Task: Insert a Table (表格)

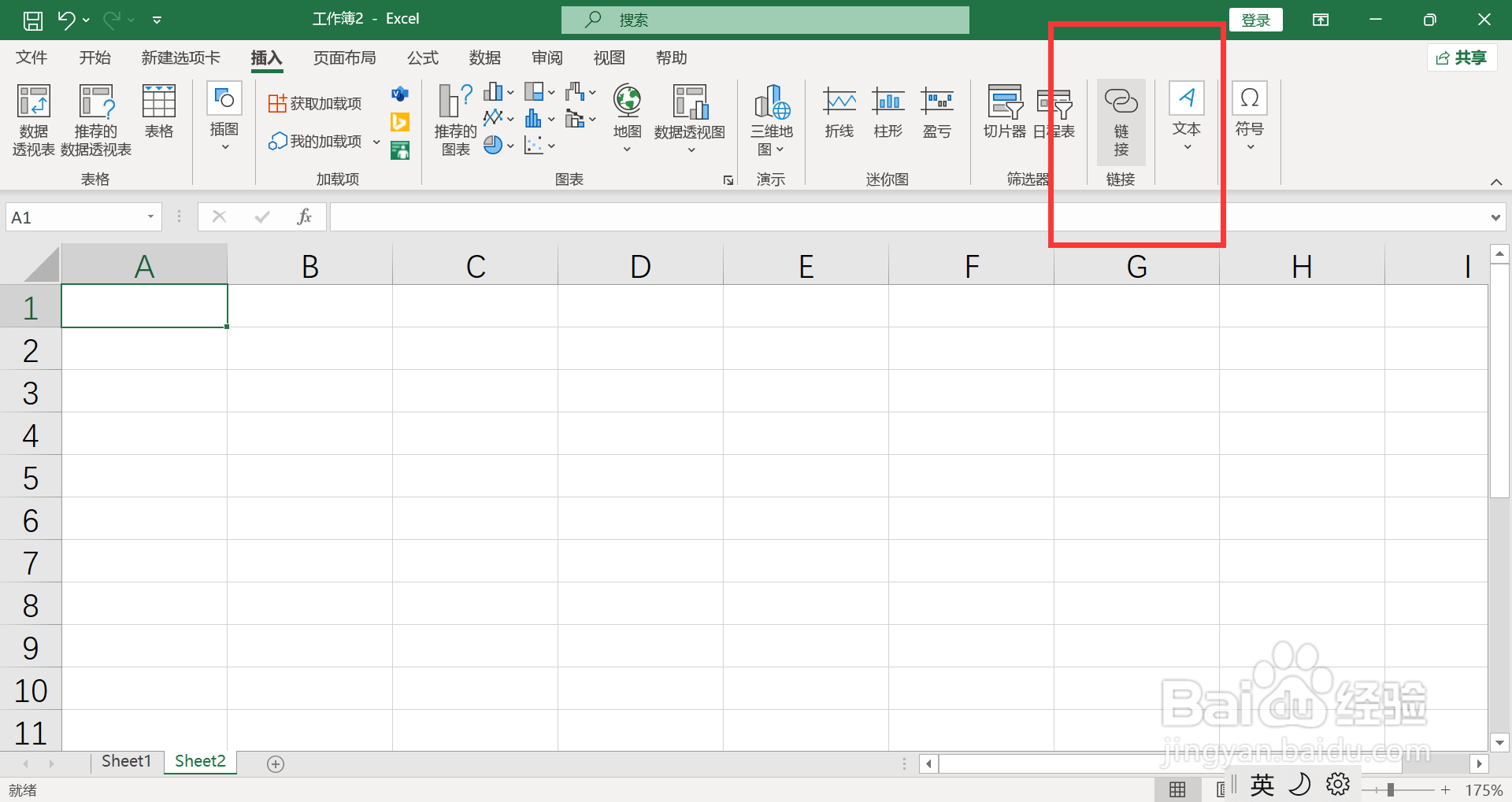Action: coord(158,113)
